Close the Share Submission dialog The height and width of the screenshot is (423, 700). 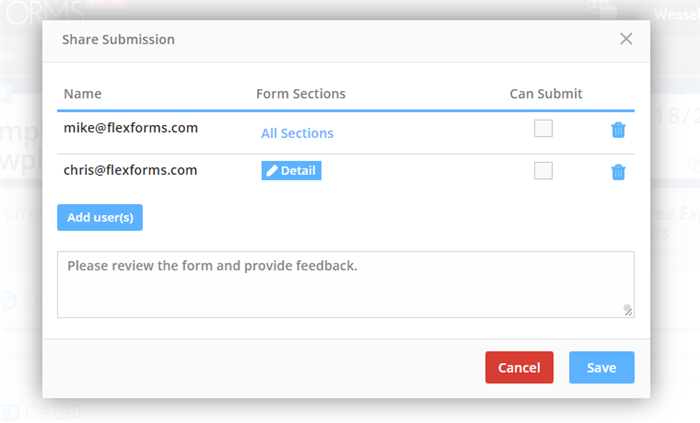(626, 39)
